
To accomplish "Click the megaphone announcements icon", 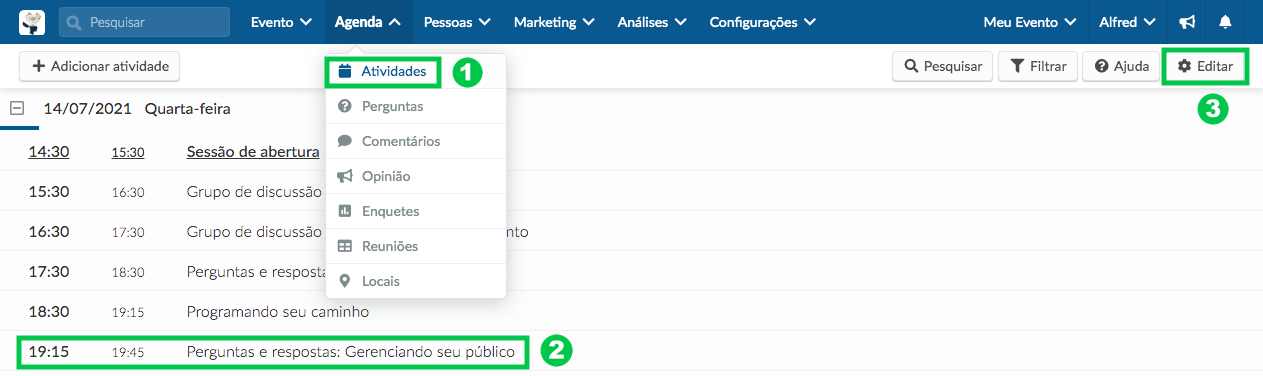I will (x=1187, y=22).
